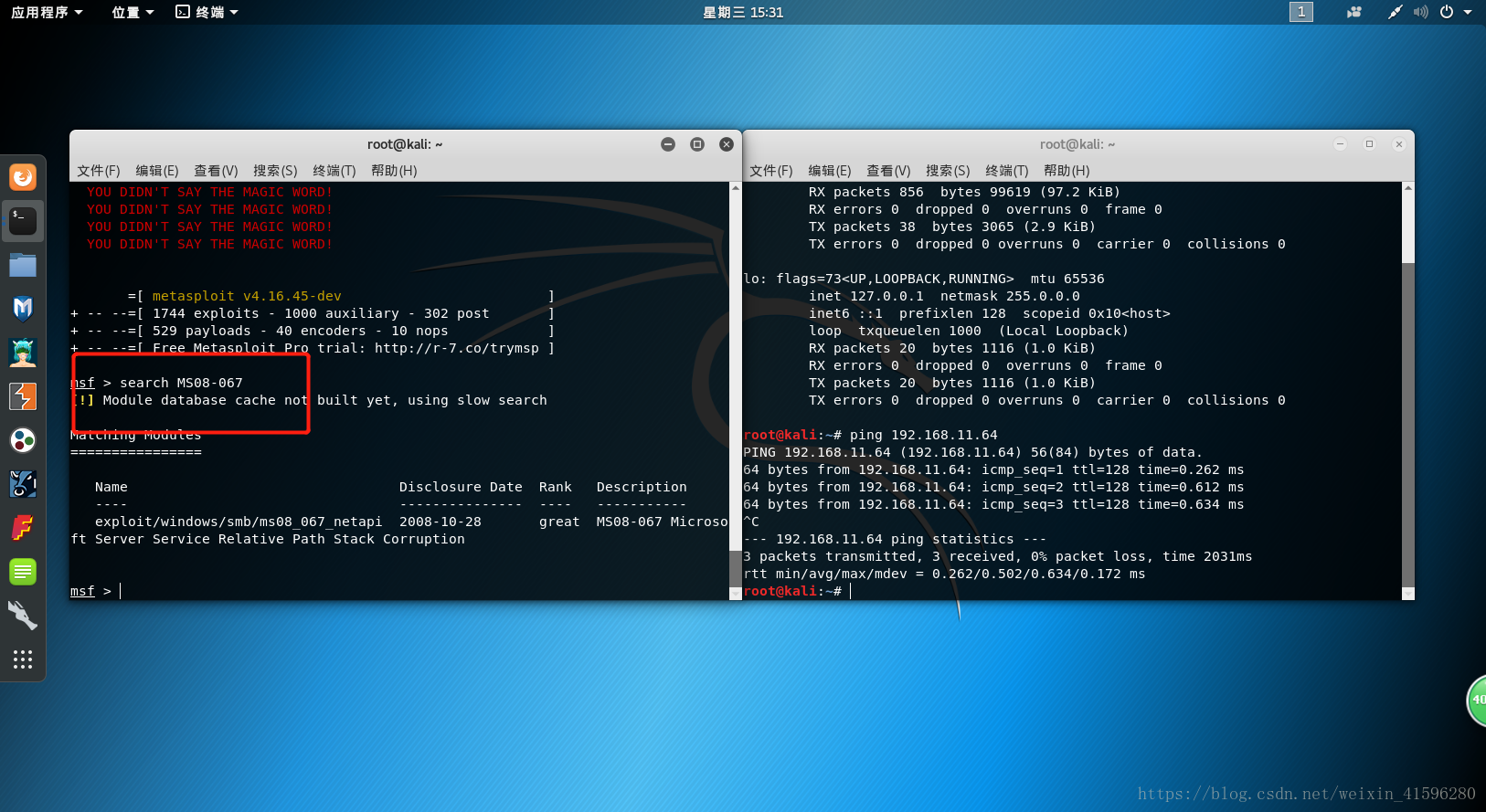
Task: Open 帮助(H) menu in left terminal
Action: click(394, 171)
